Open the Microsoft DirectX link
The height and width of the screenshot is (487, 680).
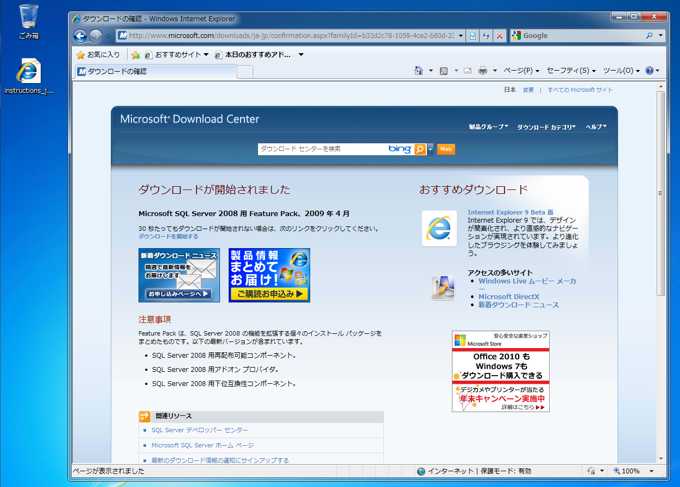pos(509,297)
